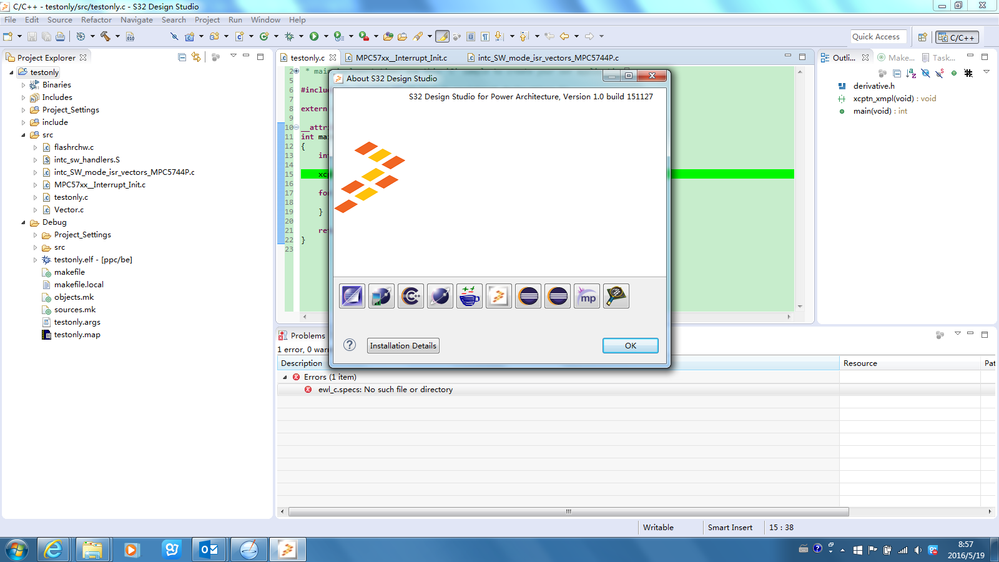Screen dimensions: 999x562
Task: Click the Installation Details button
Action: (x=403, y=345)
